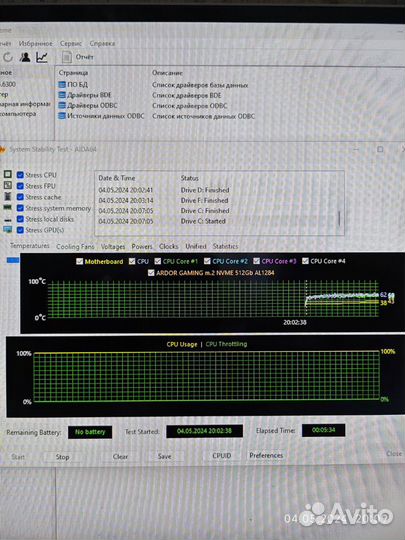This screenshot has width=405, height=540.
Task: Select the Драйверы BDE list item
Action: [x=85, y=95]
